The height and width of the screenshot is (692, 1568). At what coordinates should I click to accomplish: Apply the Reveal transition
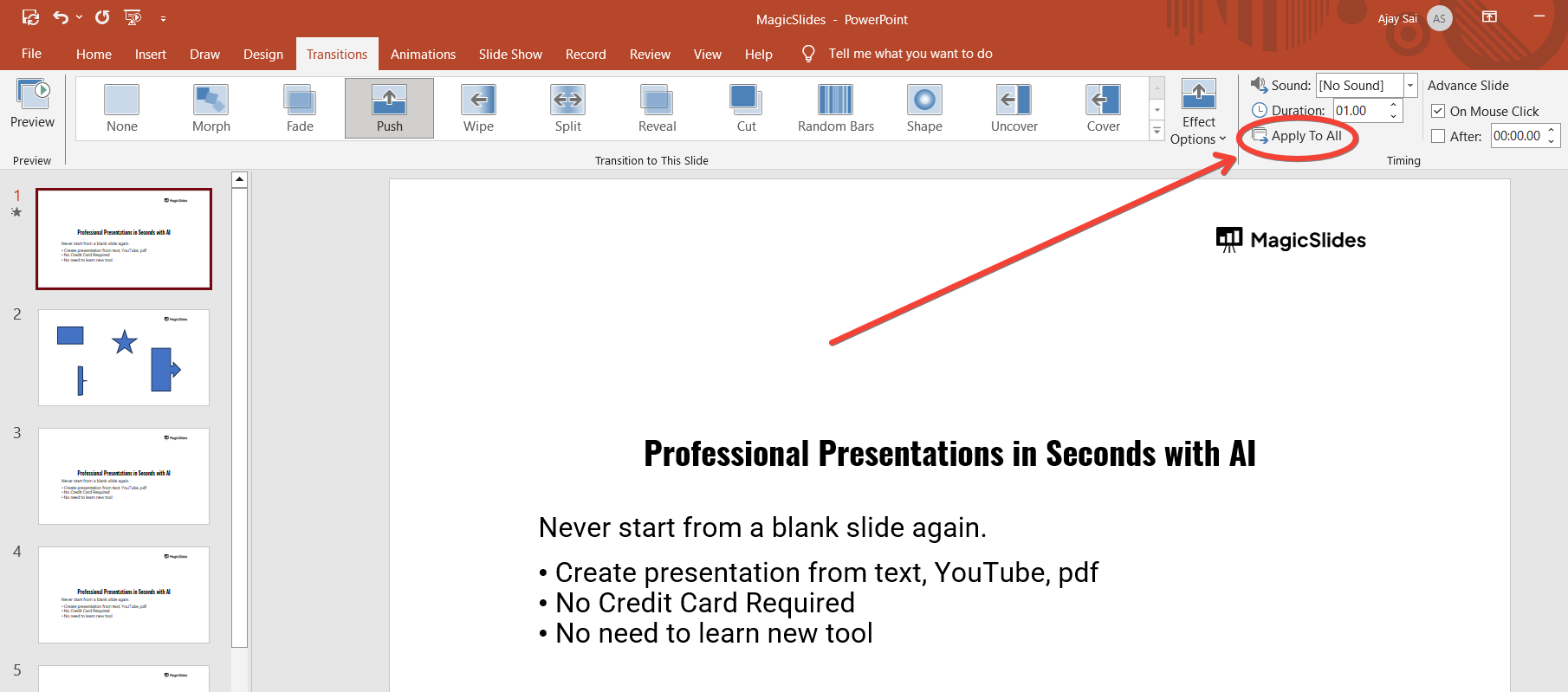(x=657, y=108)
